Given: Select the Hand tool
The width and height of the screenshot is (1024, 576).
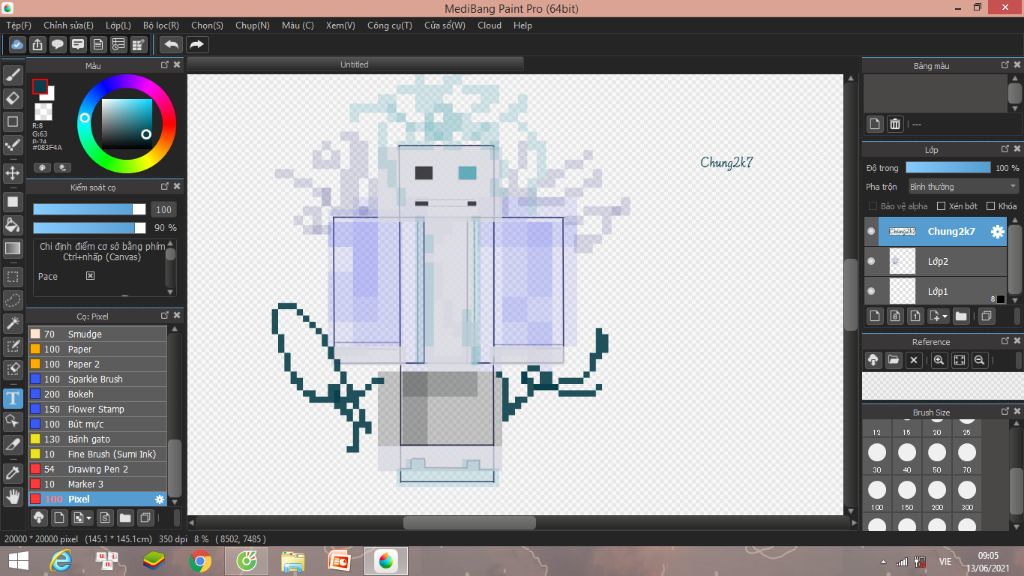Looking at the screenshot, I should [12, 497].
